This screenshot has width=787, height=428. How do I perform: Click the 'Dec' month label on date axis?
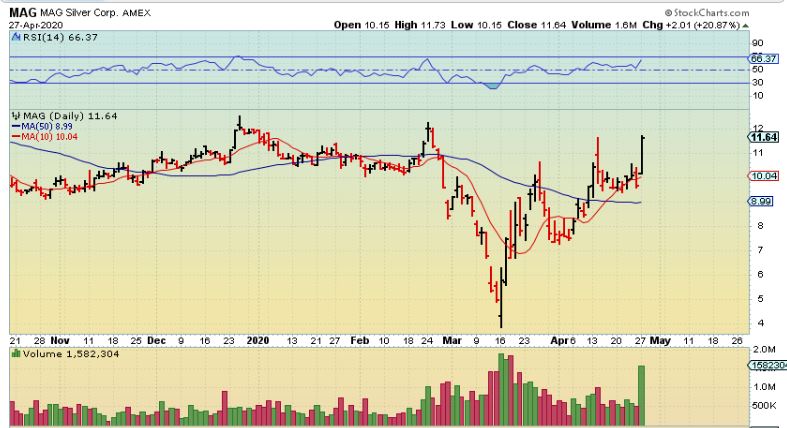point(156,341)
